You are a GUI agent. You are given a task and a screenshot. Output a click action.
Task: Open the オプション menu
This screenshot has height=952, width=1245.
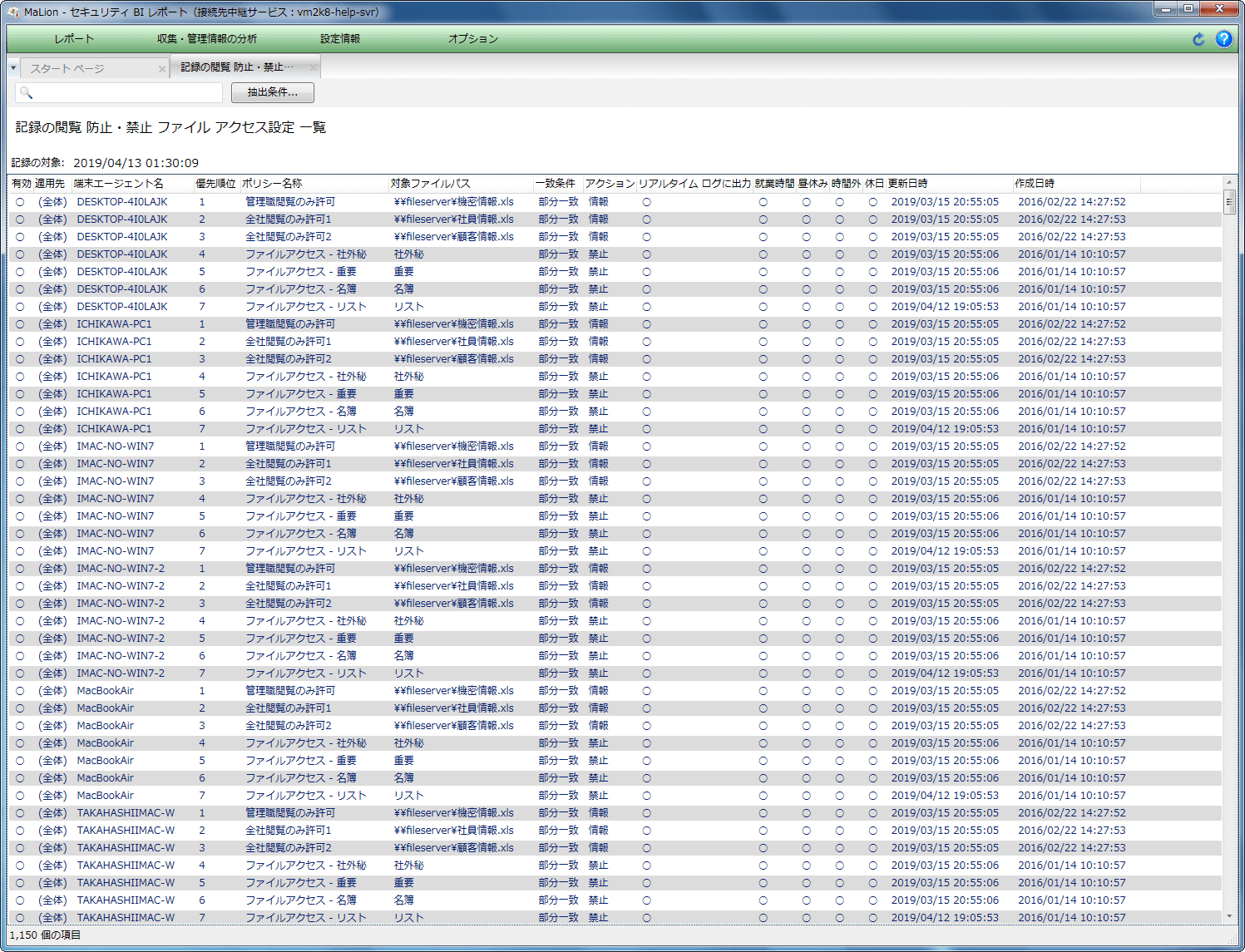click(472, 39)
